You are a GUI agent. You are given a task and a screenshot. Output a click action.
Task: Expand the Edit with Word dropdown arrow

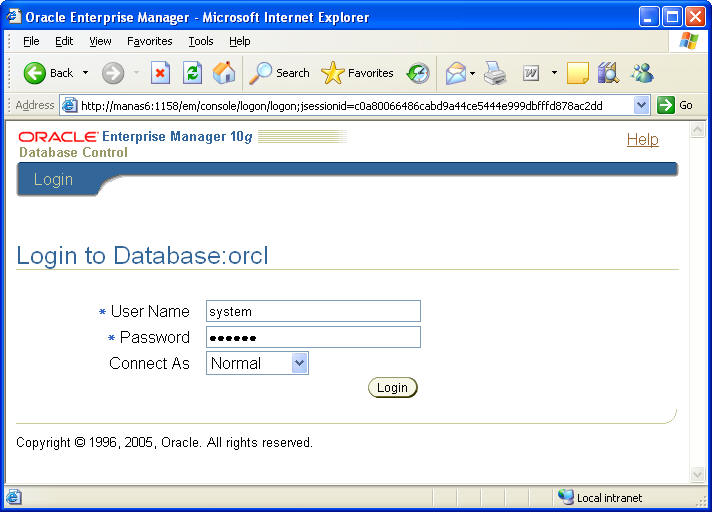point(554,73)
